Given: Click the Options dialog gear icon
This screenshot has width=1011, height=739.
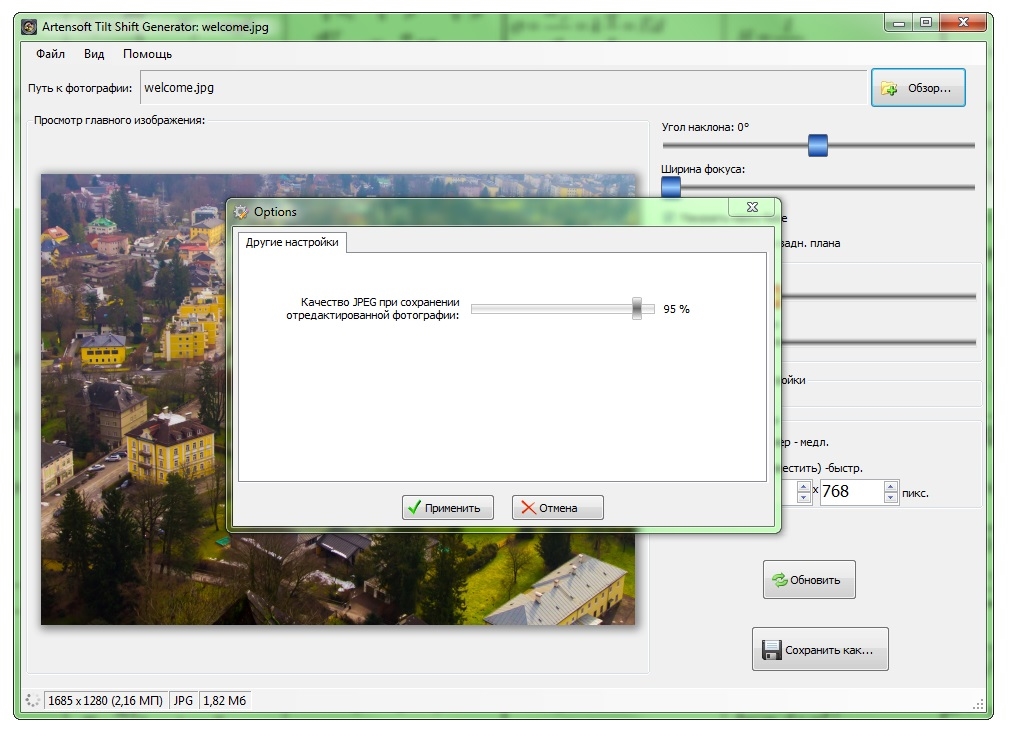Looking at the screenshot, I should pos(241,212).
